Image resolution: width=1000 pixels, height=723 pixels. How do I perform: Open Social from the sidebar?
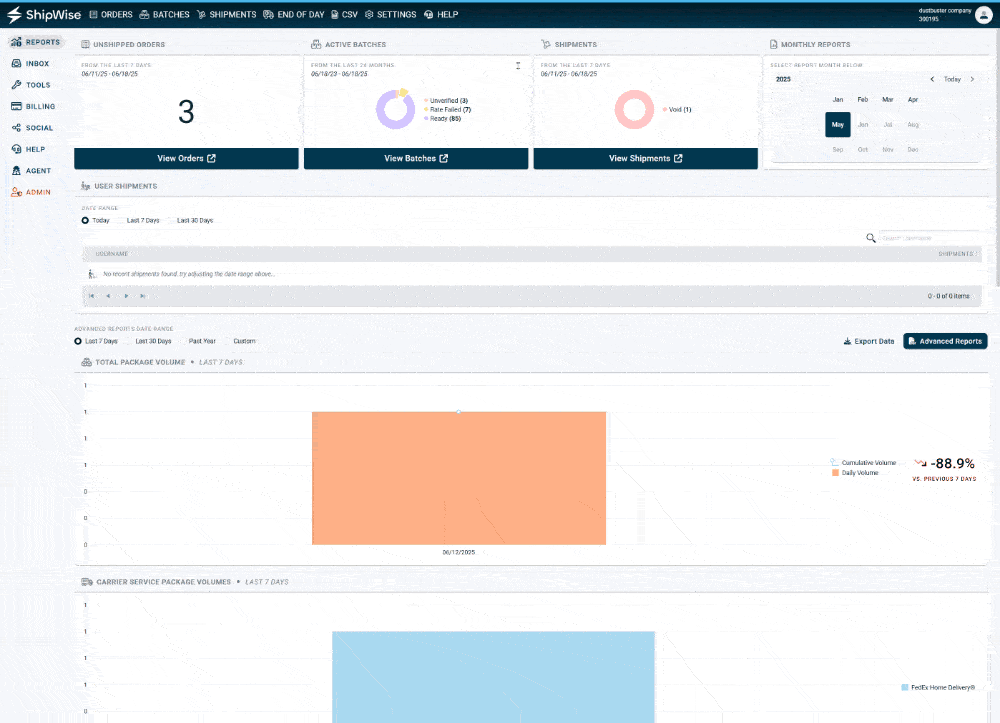pyautogui.click(x=32, y=128)
